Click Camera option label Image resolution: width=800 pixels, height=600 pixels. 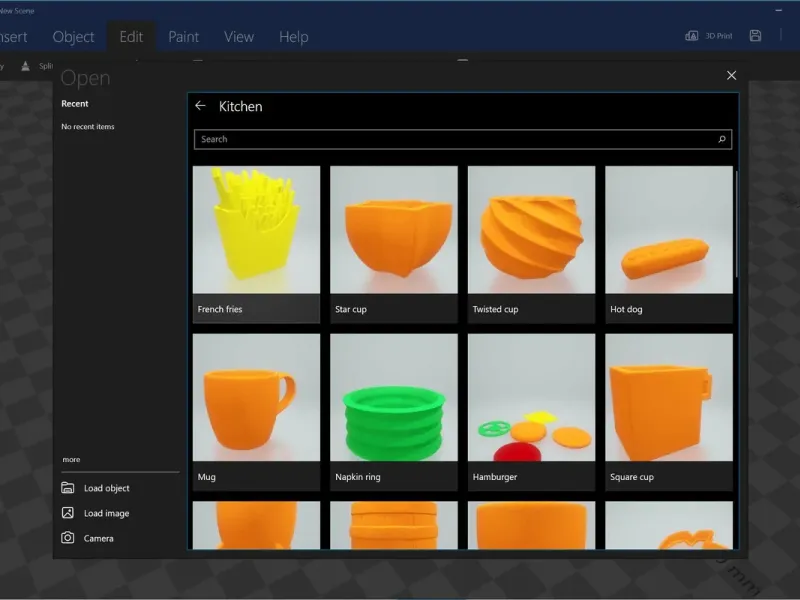coord(98,538)
